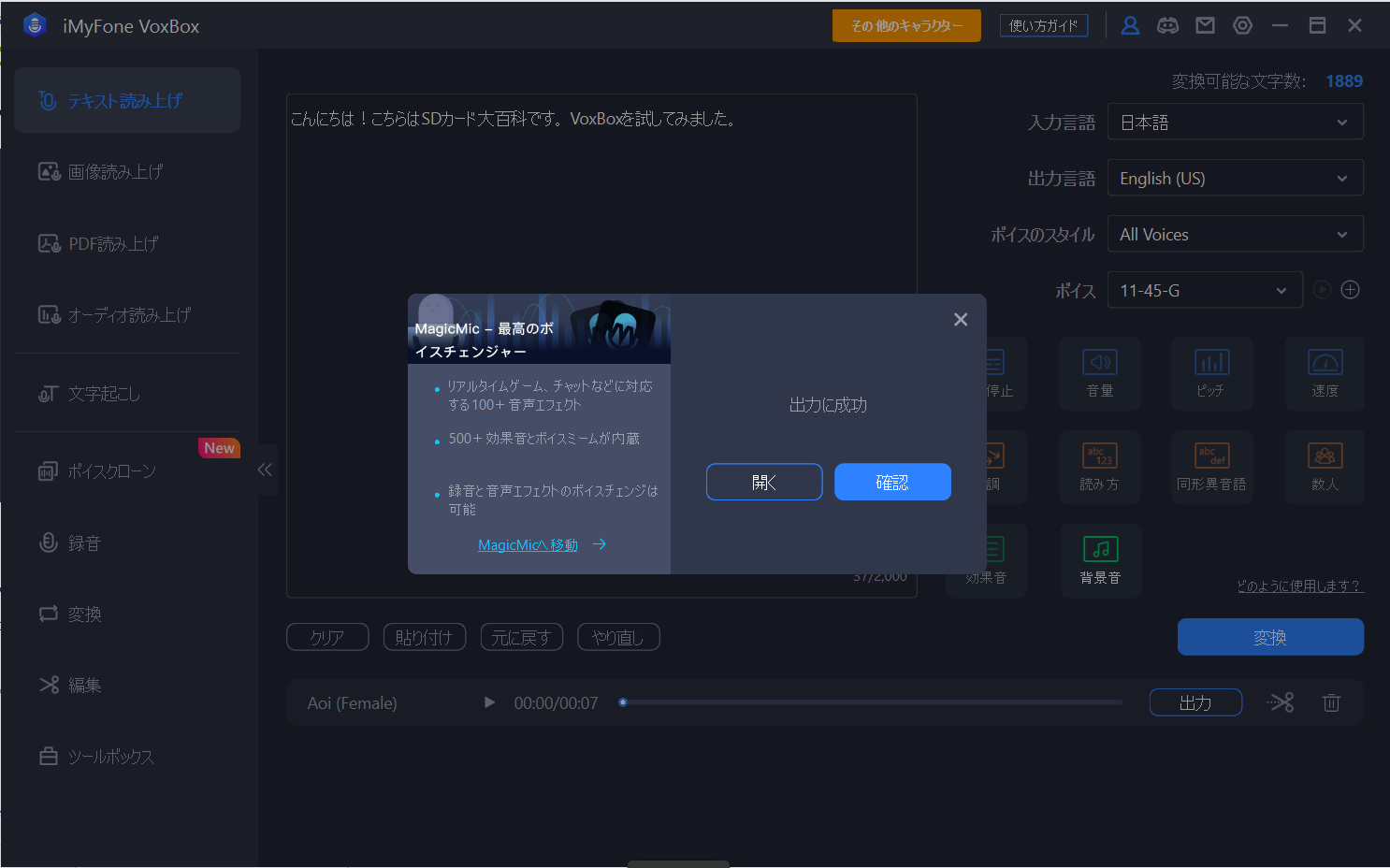This screenshot has height=868, width=1390.
Task: Open the pitch (ピッチ) adjustment tool
Action: (1211, 373)
